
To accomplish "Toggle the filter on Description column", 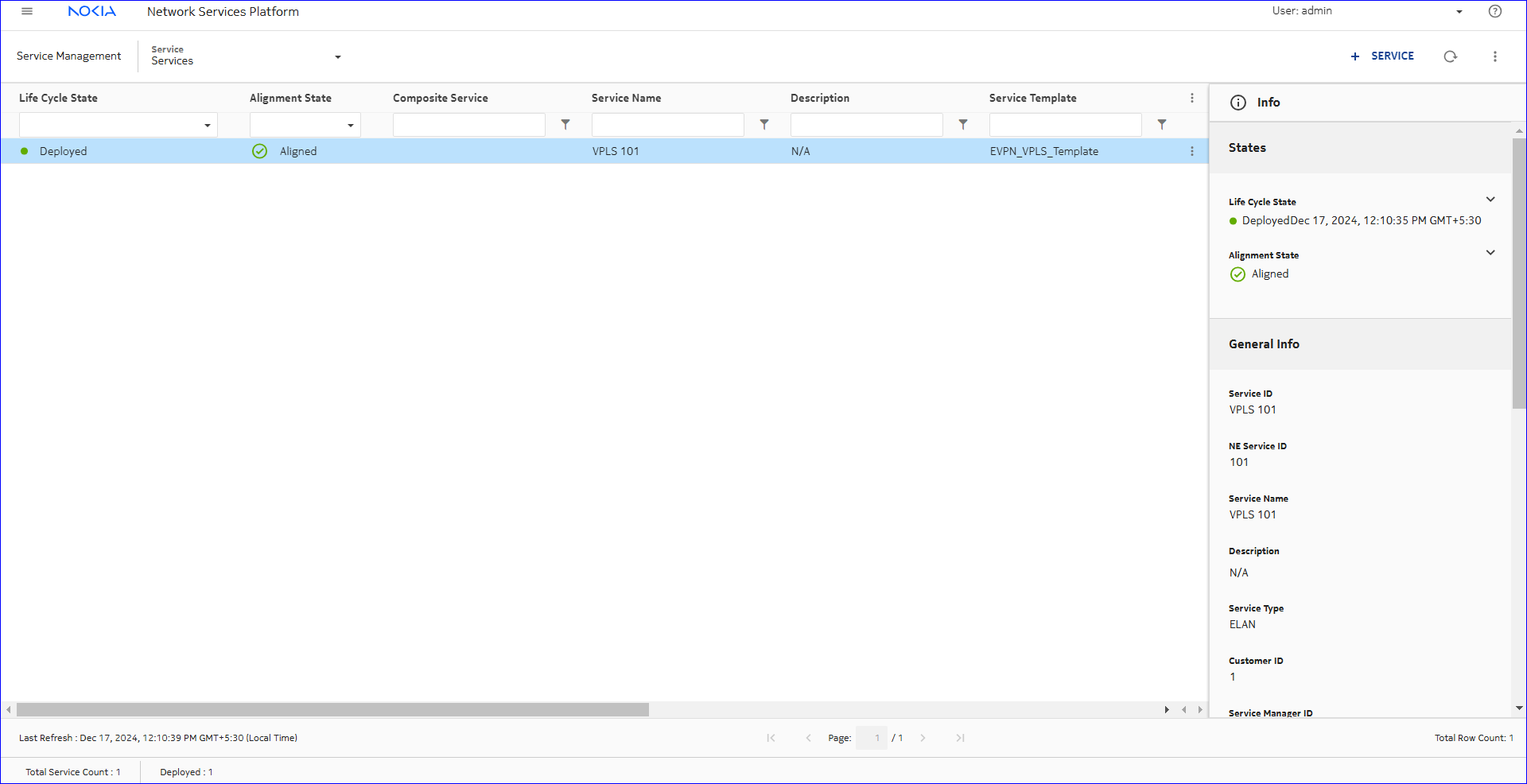I will pos(963,125).
